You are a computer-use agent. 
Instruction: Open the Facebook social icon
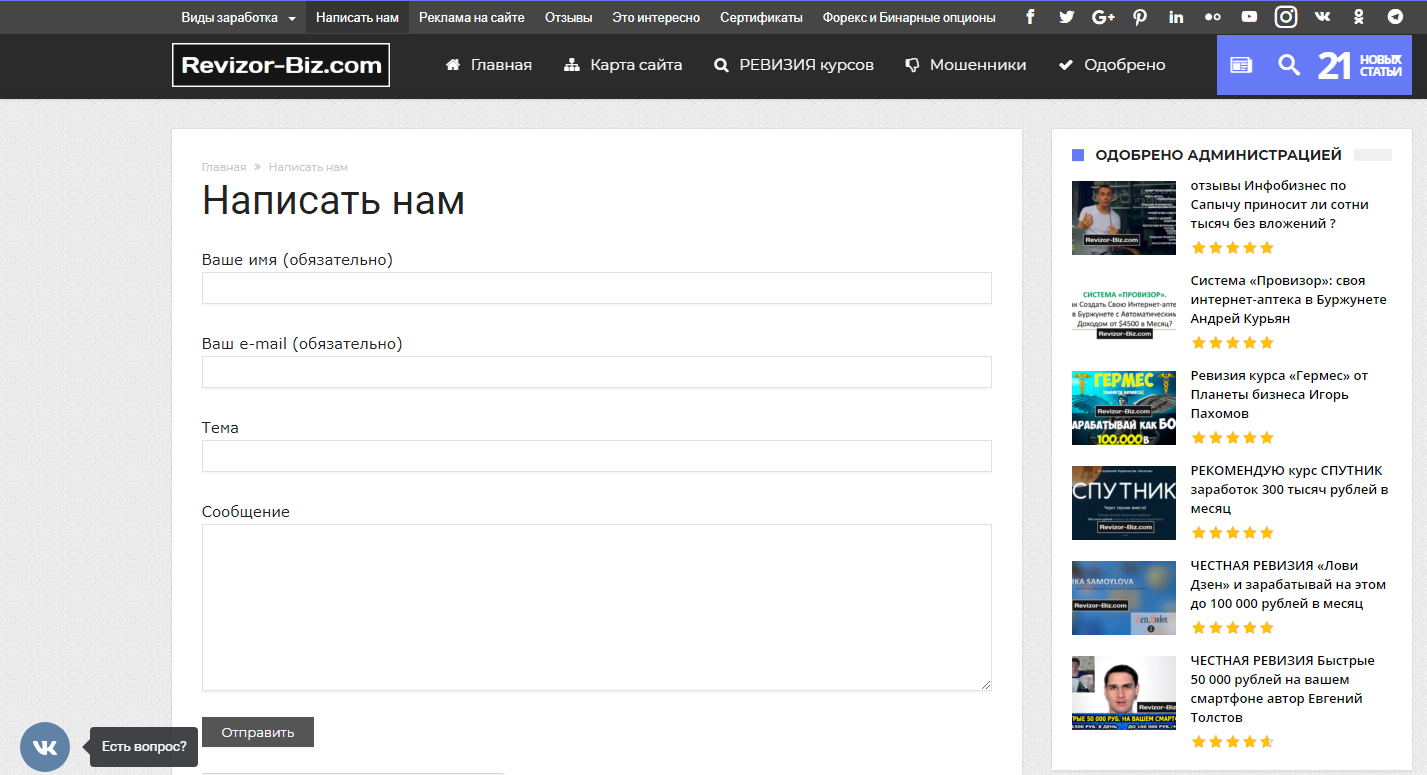1031,17
